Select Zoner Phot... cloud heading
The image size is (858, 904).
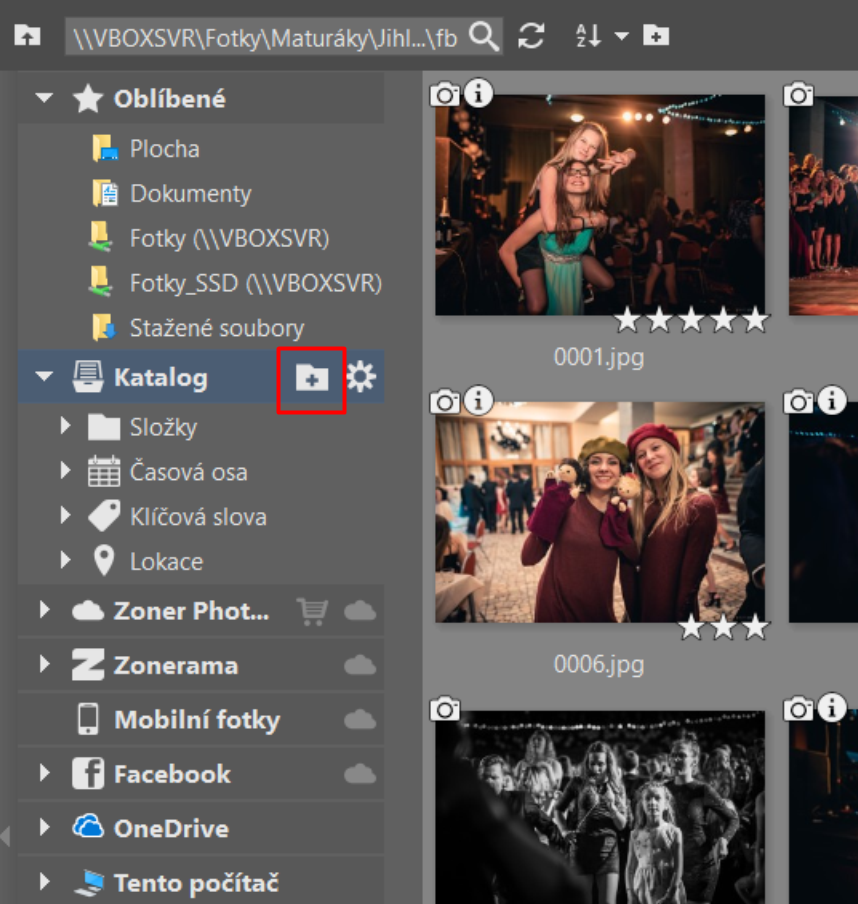point(191,611)
